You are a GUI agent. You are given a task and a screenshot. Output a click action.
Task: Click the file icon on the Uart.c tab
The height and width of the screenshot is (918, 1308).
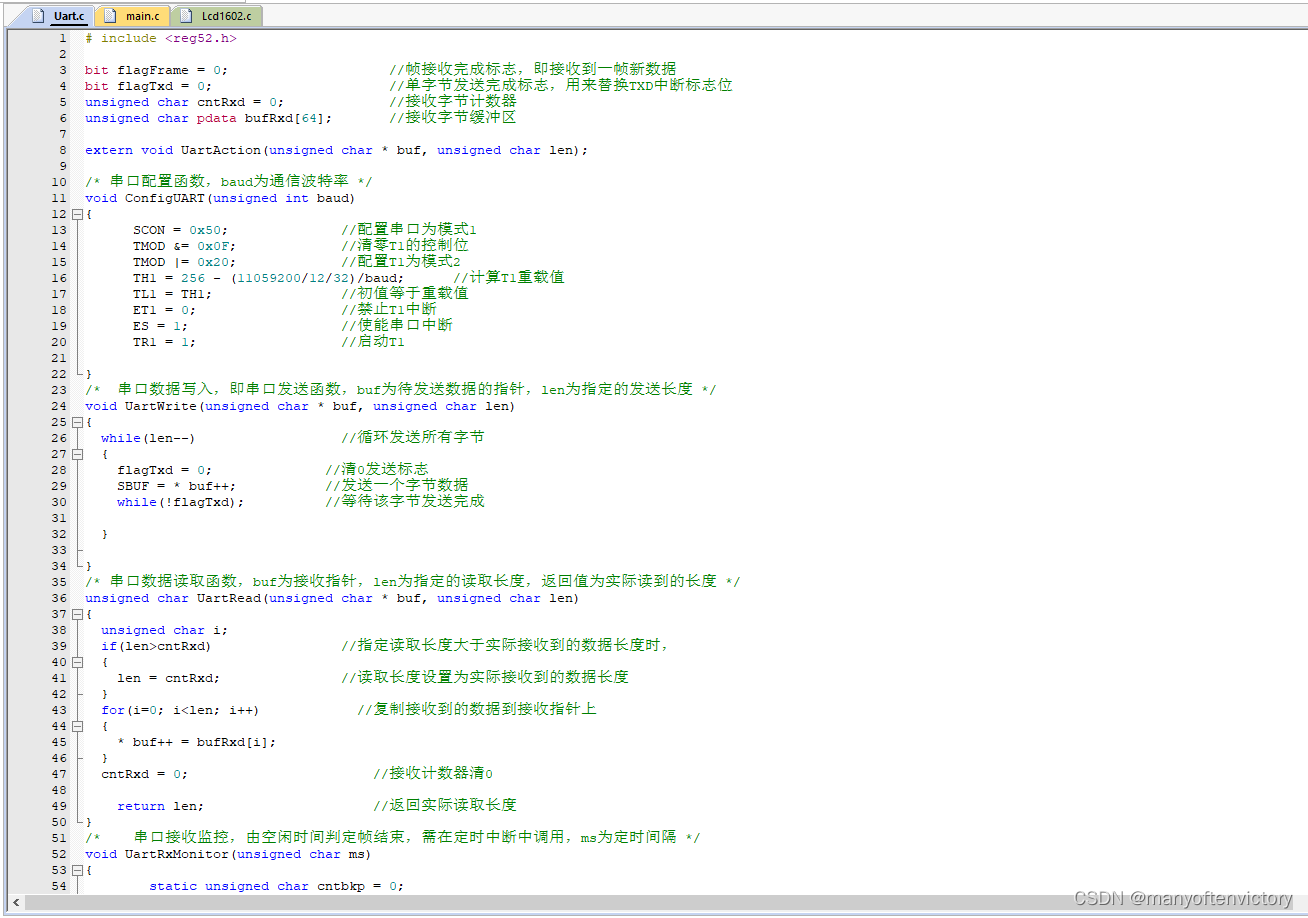tap(38, 16)
